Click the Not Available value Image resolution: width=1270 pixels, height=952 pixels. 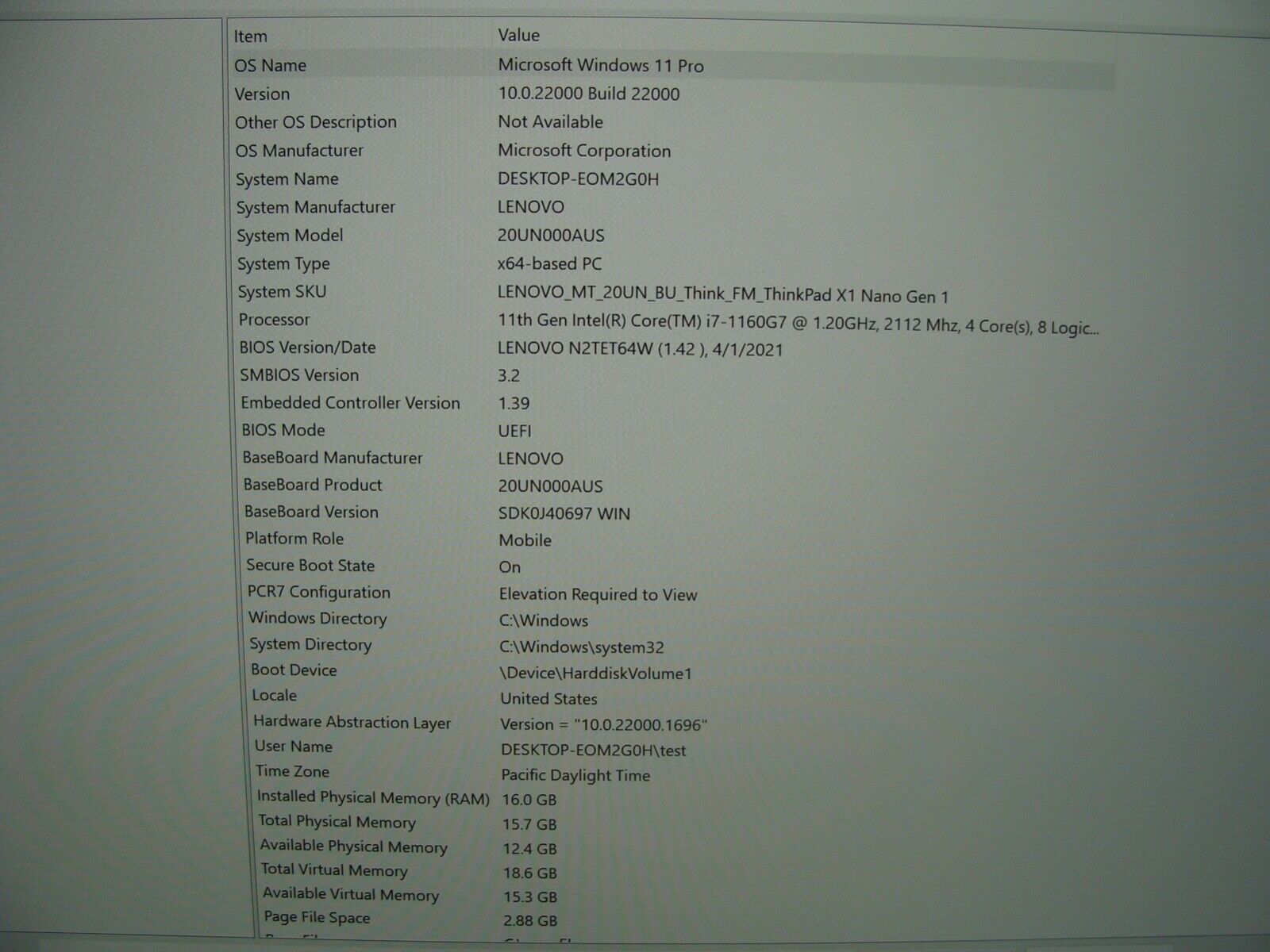tap(550, 122)
